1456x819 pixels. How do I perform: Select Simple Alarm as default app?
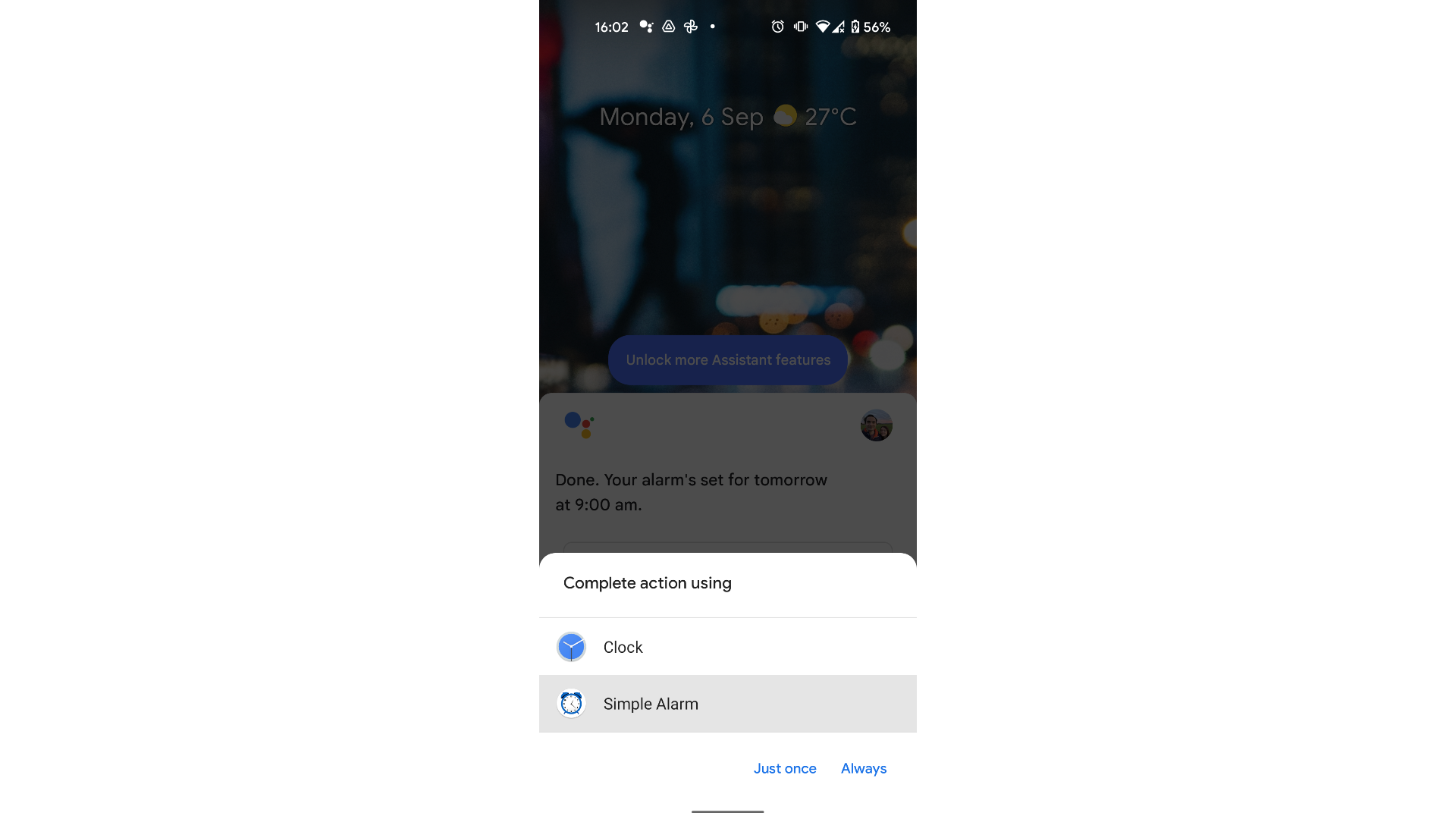[x=862, y=768]
